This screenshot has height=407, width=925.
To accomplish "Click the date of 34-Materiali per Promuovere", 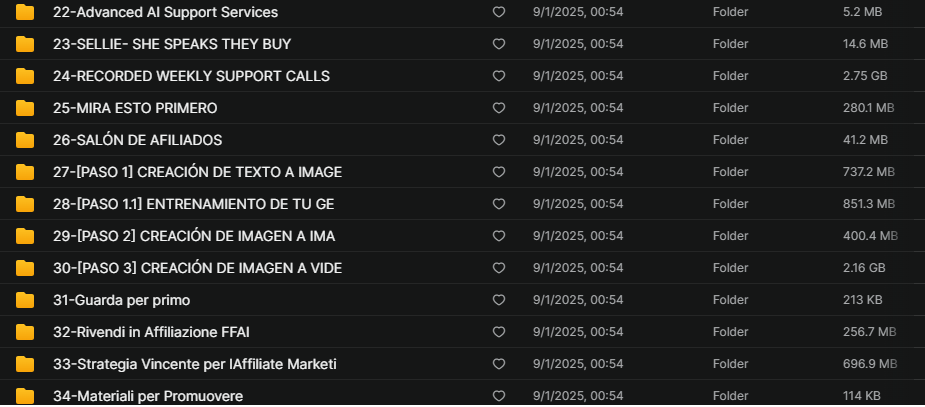I will pyautogui.click(x=578, y=396).
